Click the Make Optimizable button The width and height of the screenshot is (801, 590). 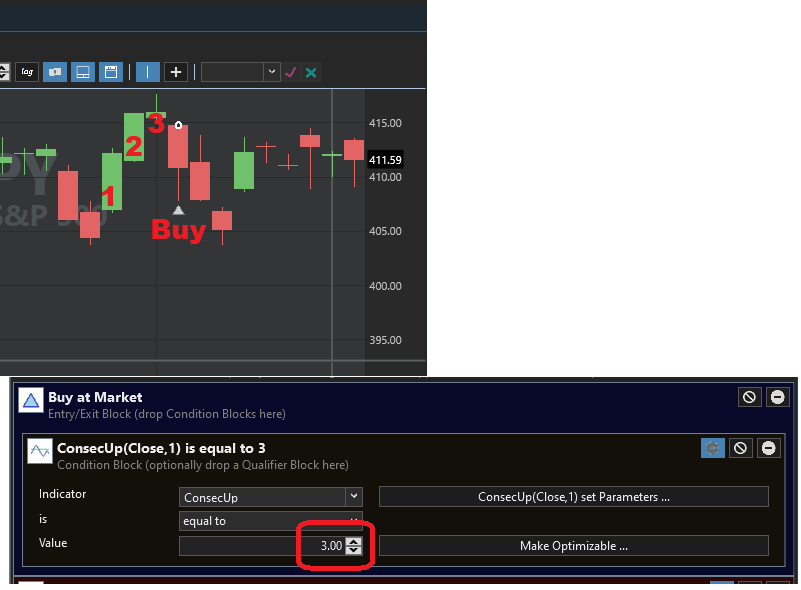click(574, 546)
